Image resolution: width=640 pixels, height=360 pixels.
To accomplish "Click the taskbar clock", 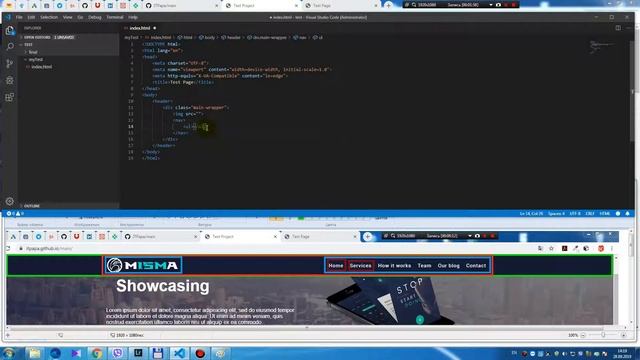I will (x=622, y=353).
